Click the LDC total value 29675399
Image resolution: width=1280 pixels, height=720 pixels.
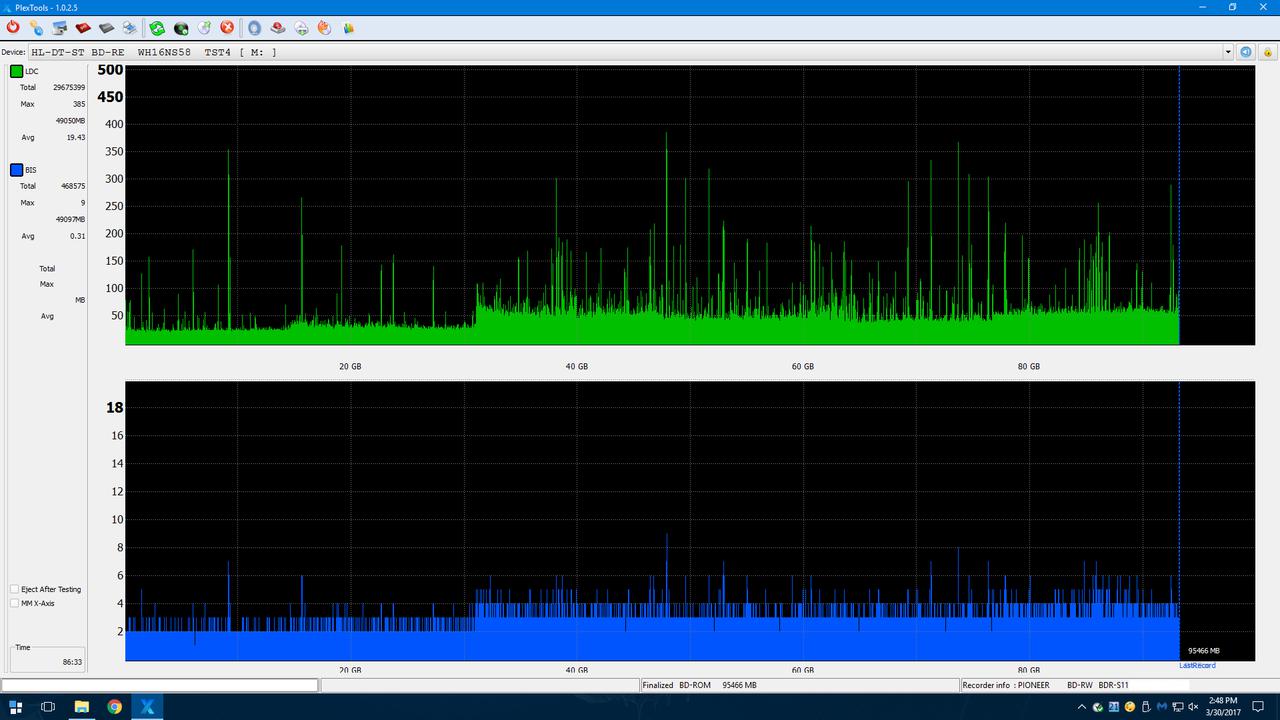[x=69, y=87]
